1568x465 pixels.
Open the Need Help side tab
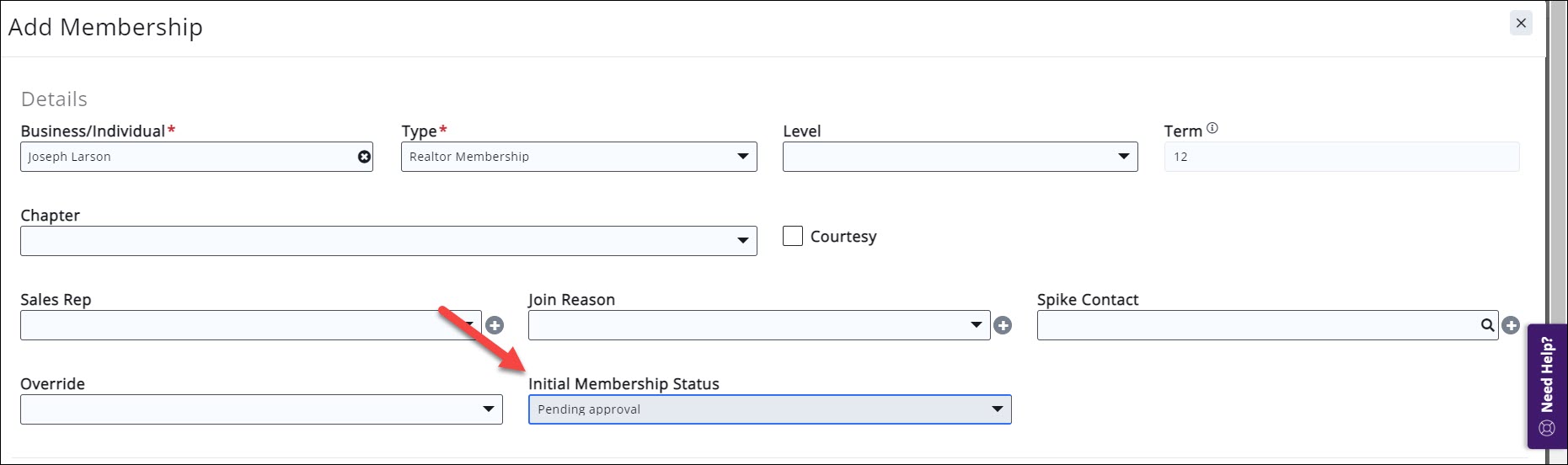1547,386
